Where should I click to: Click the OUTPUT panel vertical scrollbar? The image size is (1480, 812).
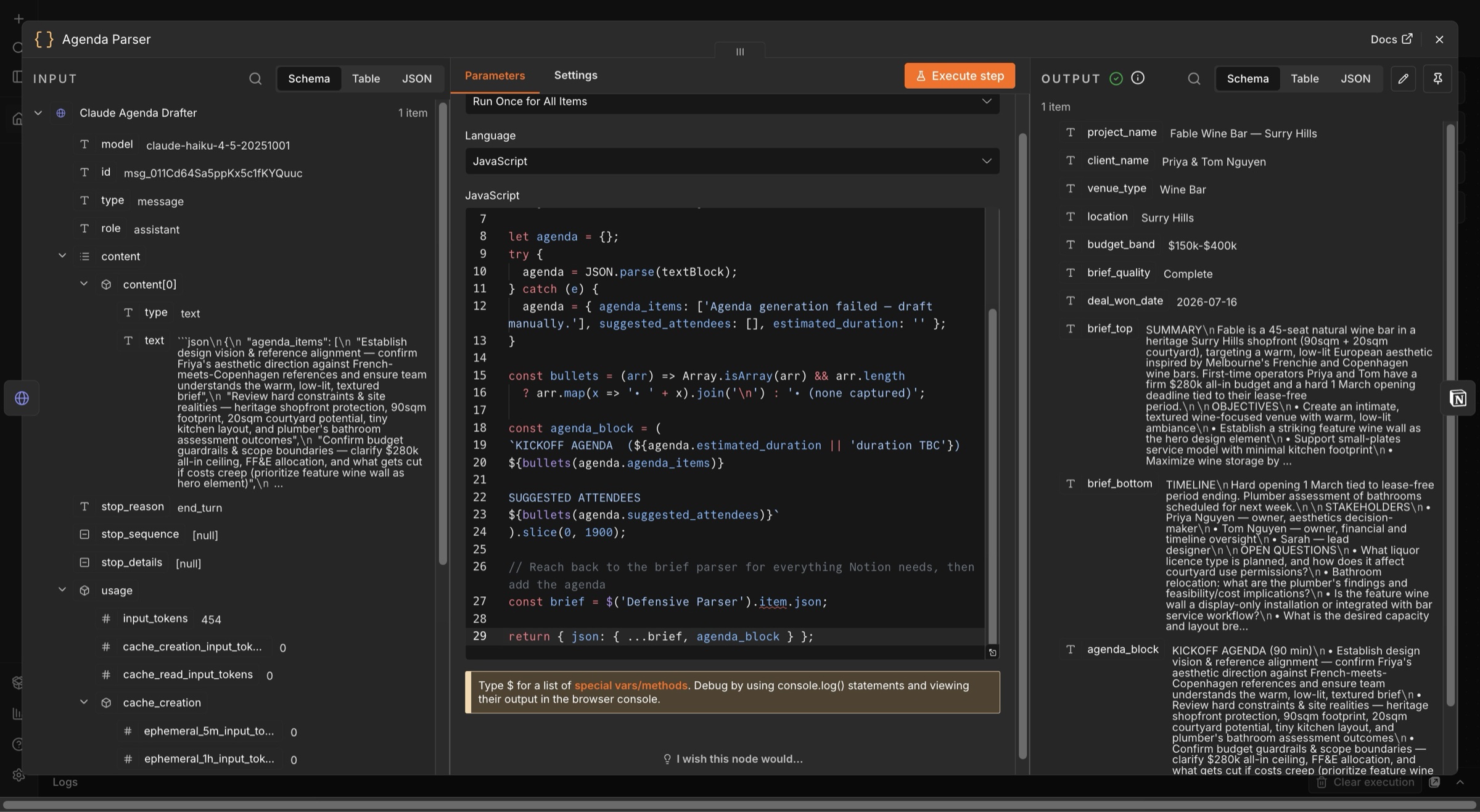[1450, 416]
